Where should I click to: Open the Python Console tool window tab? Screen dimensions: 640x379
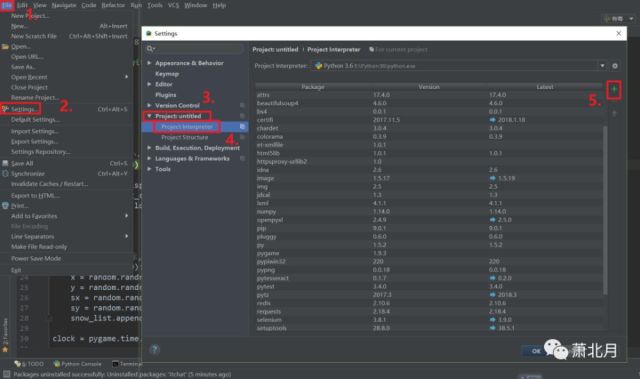[78, 363]
